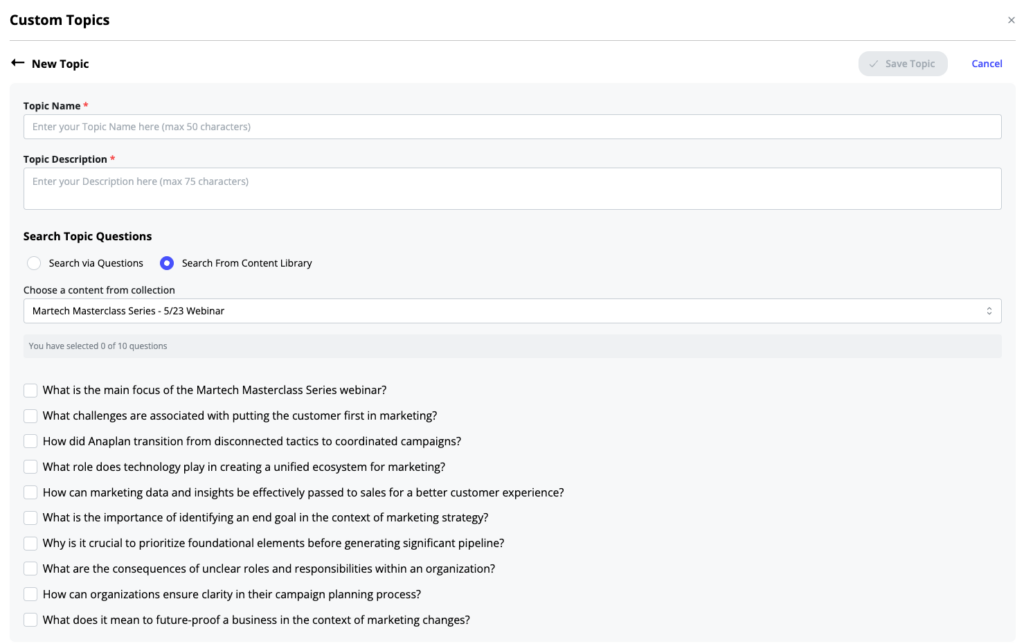Image resolution: width=1024 pixels, height=644 pixels.
Task: Check the marketing data passed to sales question
Action: coord(30,492)
